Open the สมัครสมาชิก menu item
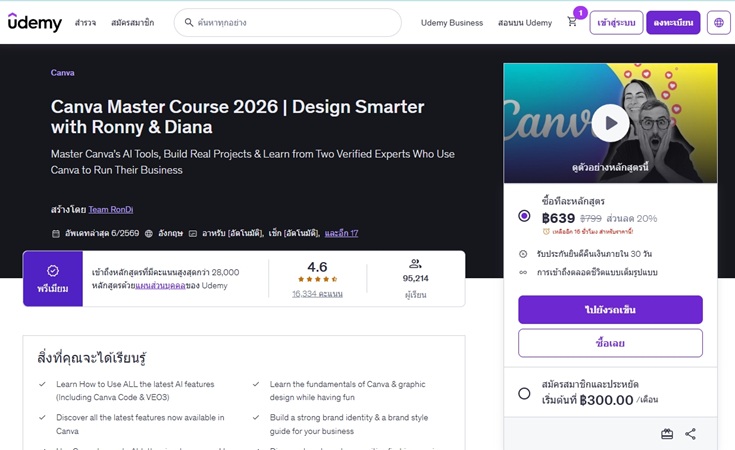This screenshot has width=735, height=450. (133, 22)
